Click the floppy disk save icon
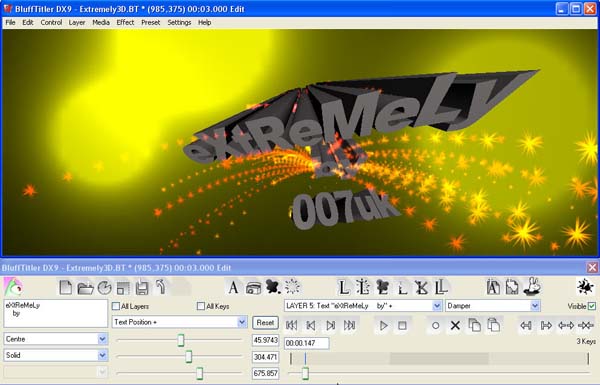The image size is (600, 385). point(142,288)
